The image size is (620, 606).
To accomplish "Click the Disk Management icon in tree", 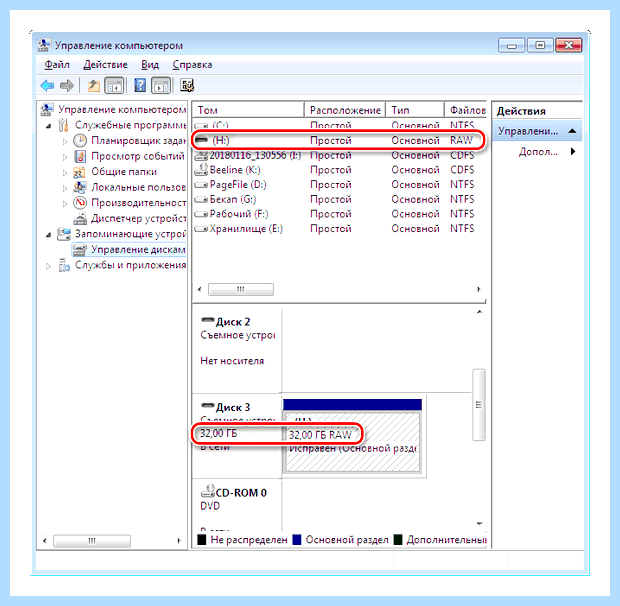I will 80,250.
